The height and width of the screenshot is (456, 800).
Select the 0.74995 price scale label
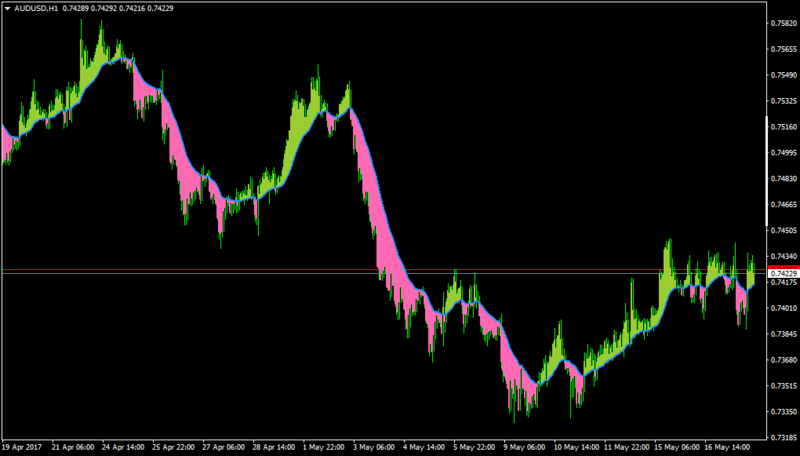(x=784, y=153)
